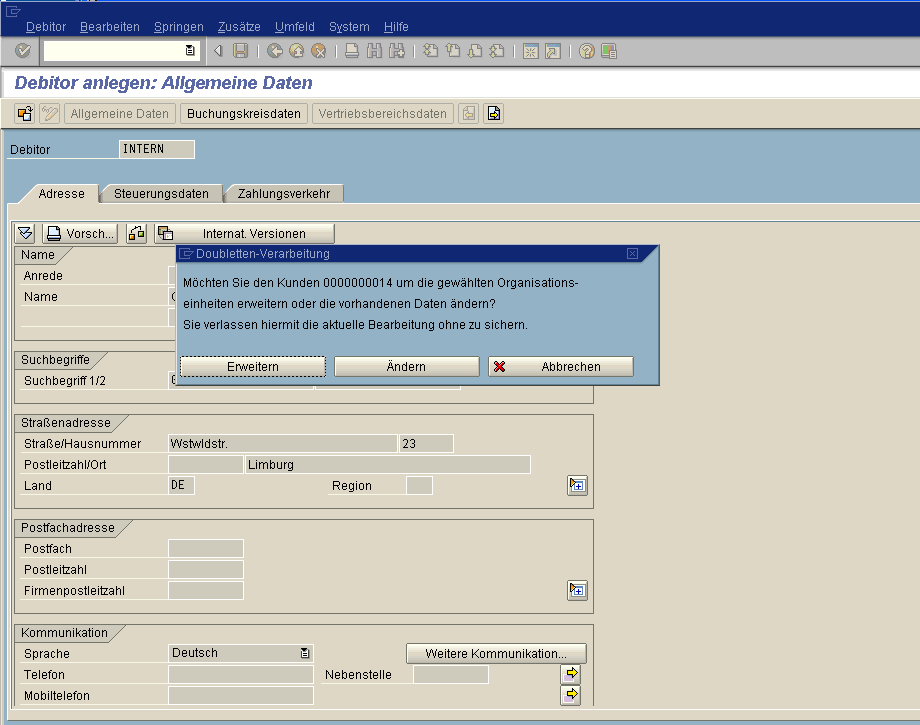Screen dimensions: 920x725
Task: Click the Weitere Kommunikation... button
Action: click(496, 653)
